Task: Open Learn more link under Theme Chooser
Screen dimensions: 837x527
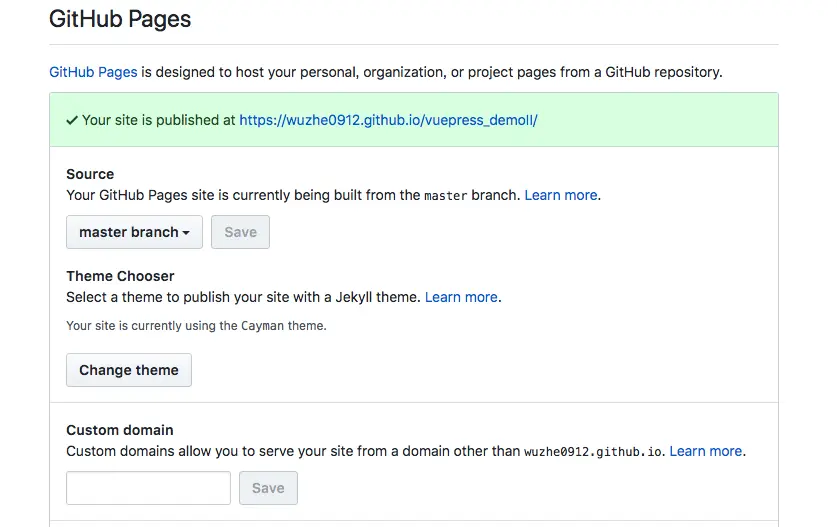Action: [x=461, y=297]
